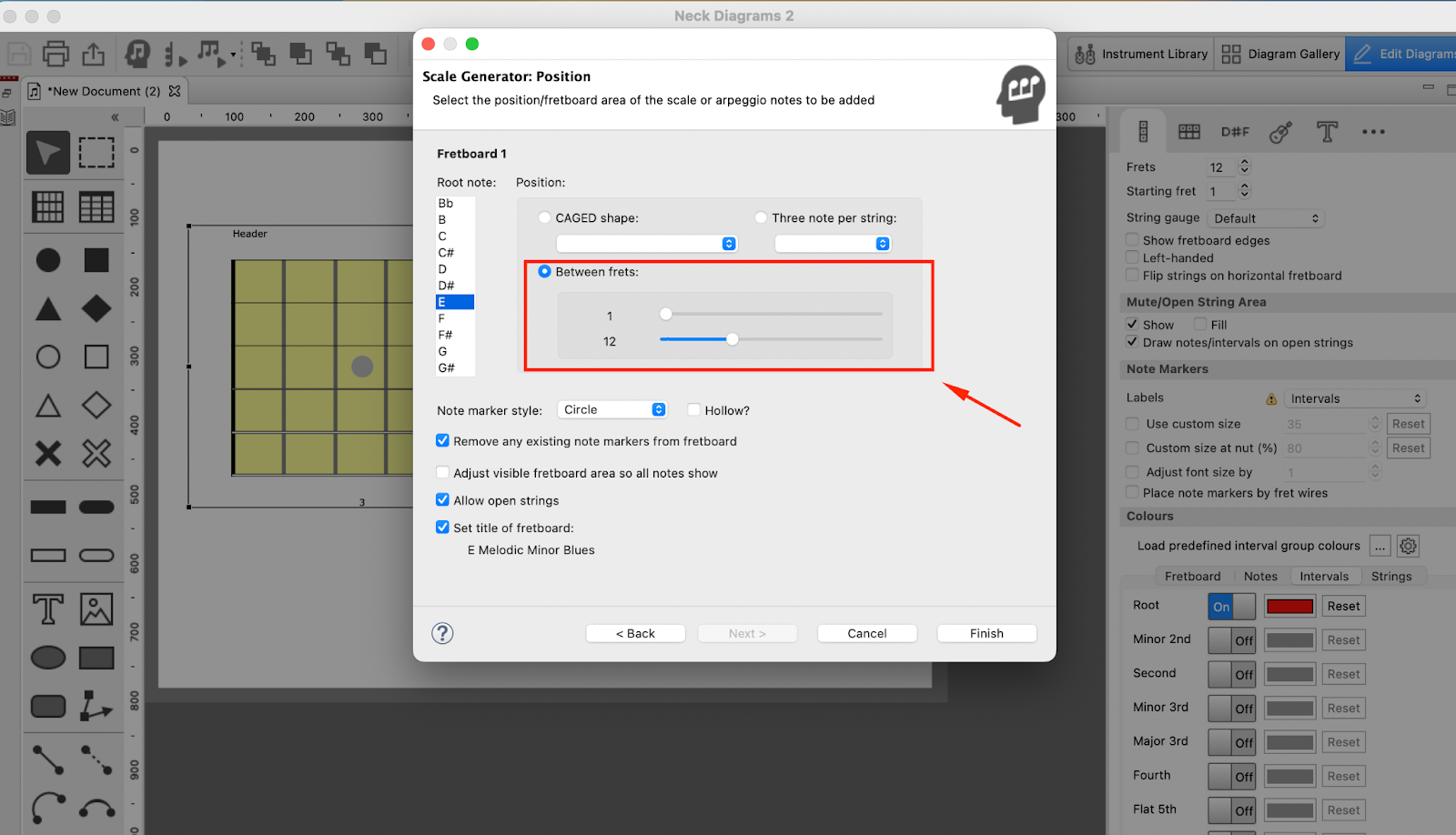Uncheck Remove any existing note markers from fretboard
Viewport: 1456px width, 835px height.
442,441
